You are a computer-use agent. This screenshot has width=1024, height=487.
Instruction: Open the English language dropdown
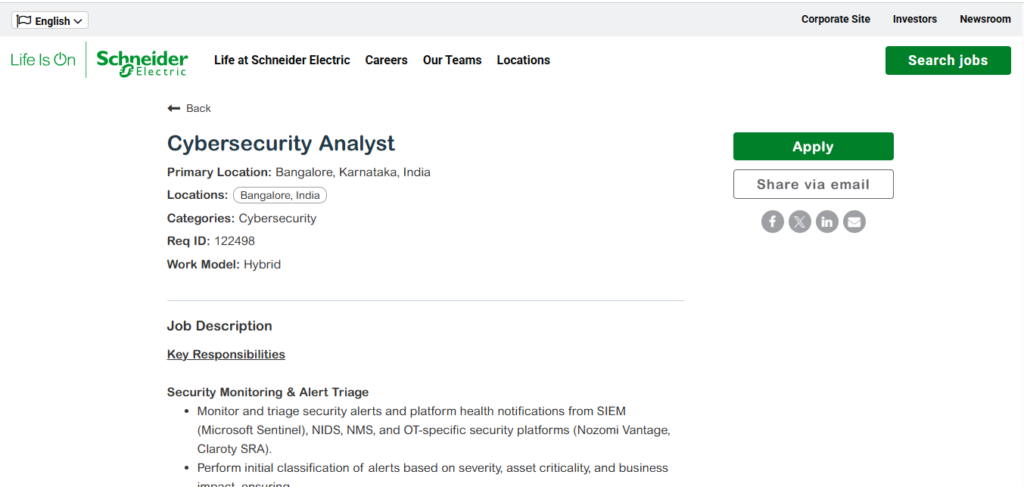(50, 21)
